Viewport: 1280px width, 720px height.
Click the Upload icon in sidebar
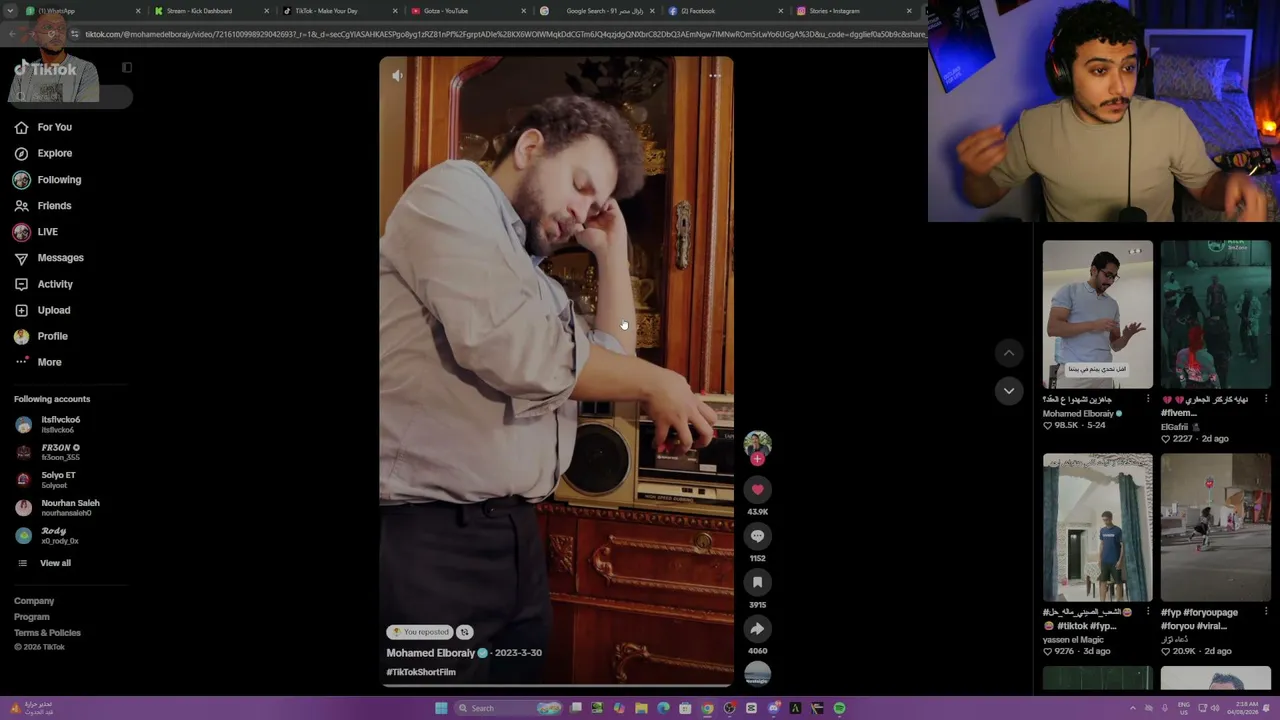coord(21,310)
